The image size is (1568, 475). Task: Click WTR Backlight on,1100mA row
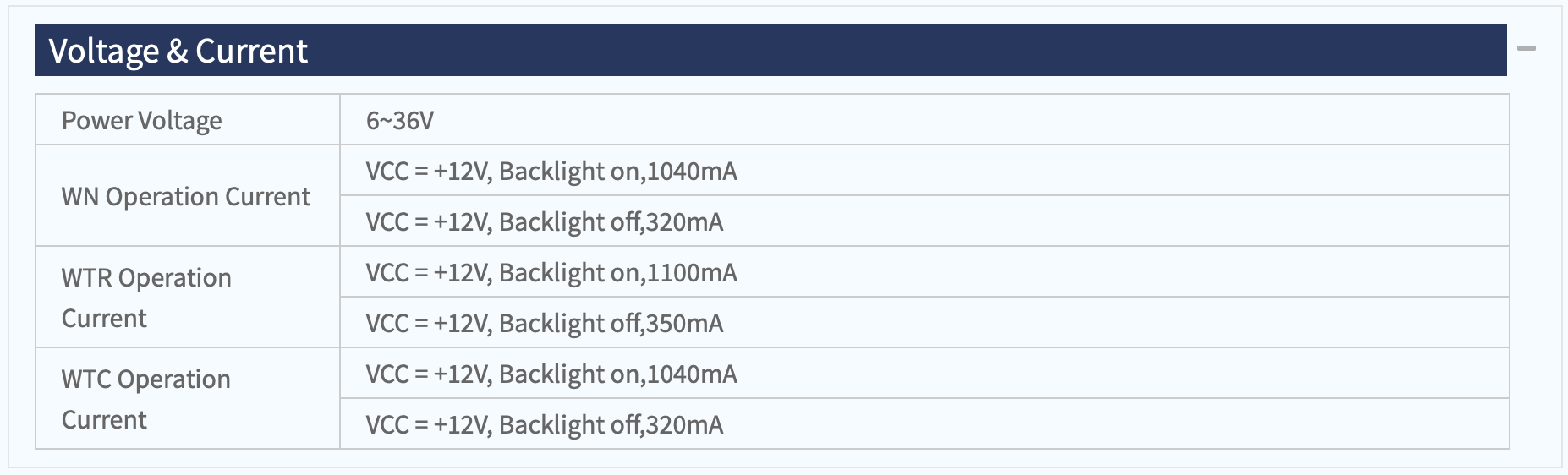coord(924,272)
